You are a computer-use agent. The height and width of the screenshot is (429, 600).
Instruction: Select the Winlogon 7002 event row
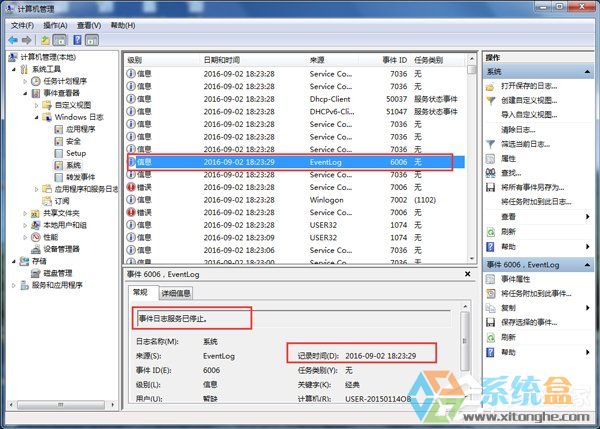295,200
